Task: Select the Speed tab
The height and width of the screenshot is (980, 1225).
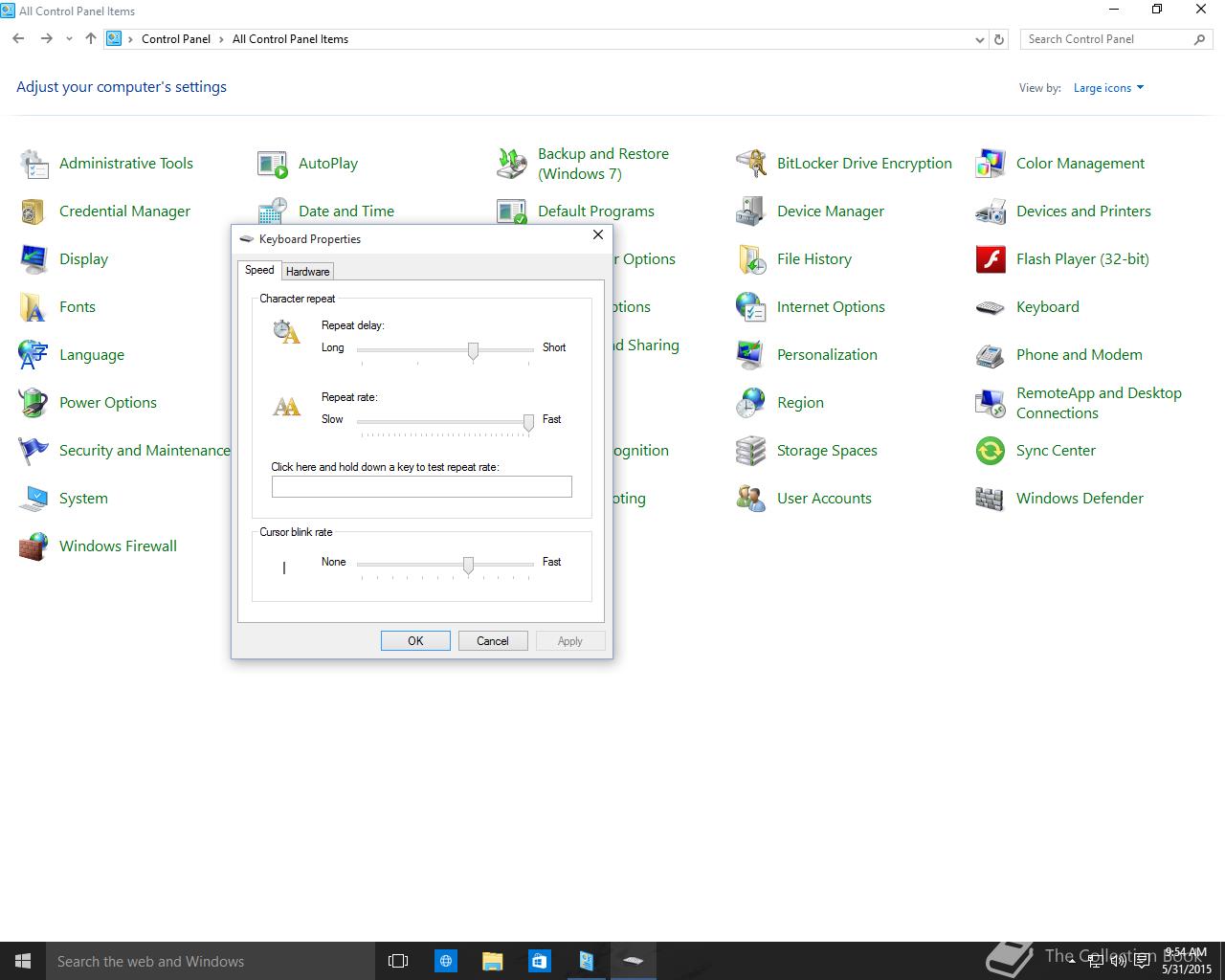Action: point(259,270)
